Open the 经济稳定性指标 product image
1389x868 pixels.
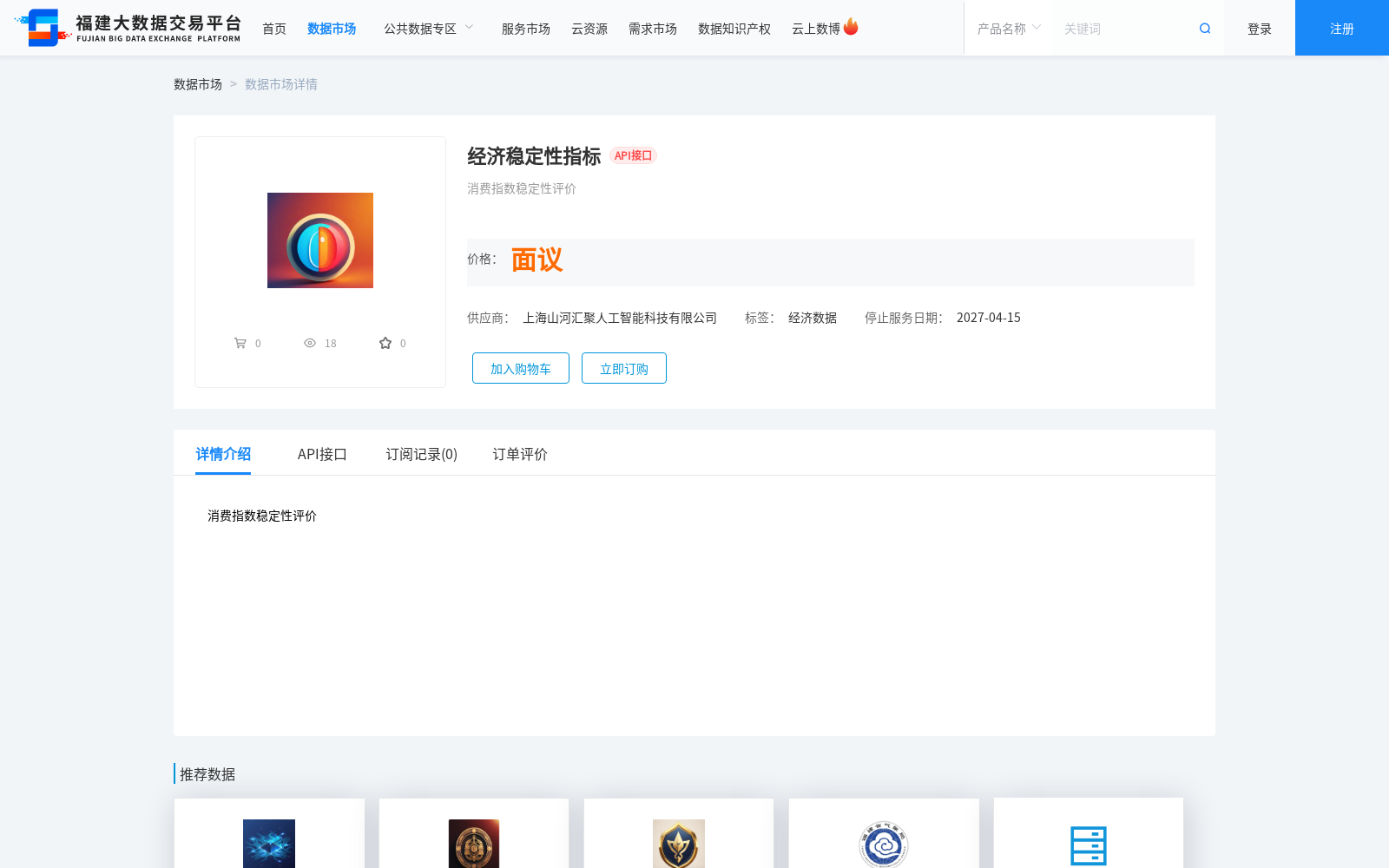(x=320, y=240)
